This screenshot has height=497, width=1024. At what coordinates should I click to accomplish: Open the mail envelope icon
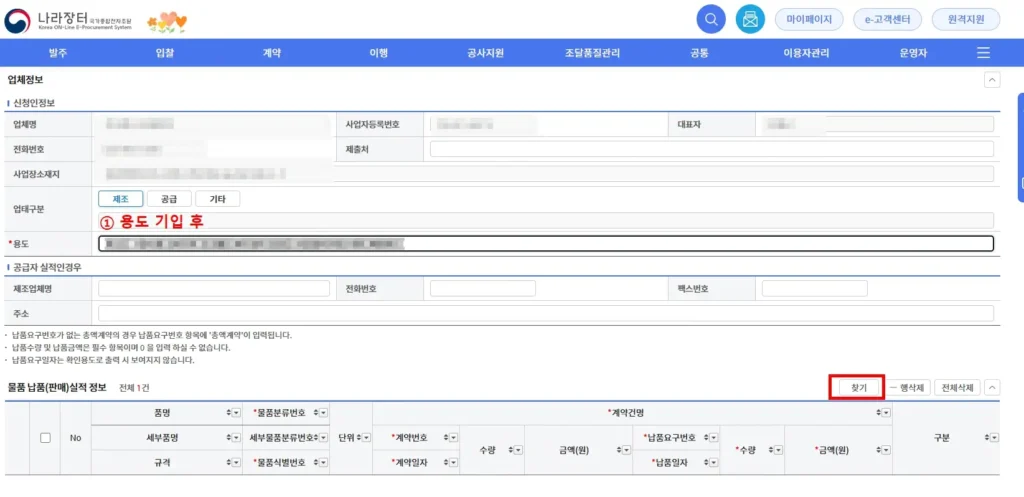(x=749, y=19)
